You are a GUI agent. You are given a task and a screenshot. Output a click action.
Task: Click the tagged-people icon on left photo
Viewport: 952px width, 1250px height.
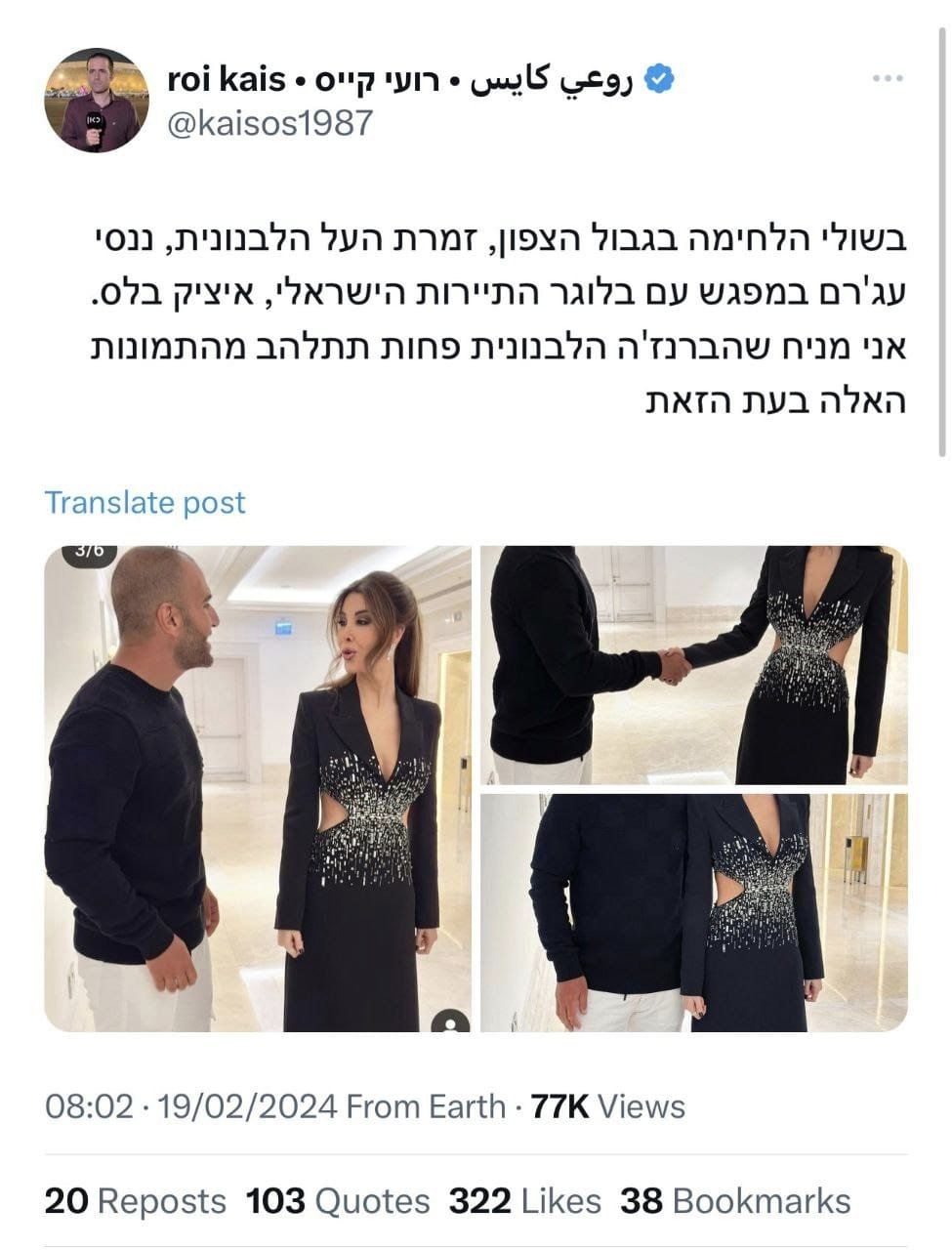tap(450, 1023)
